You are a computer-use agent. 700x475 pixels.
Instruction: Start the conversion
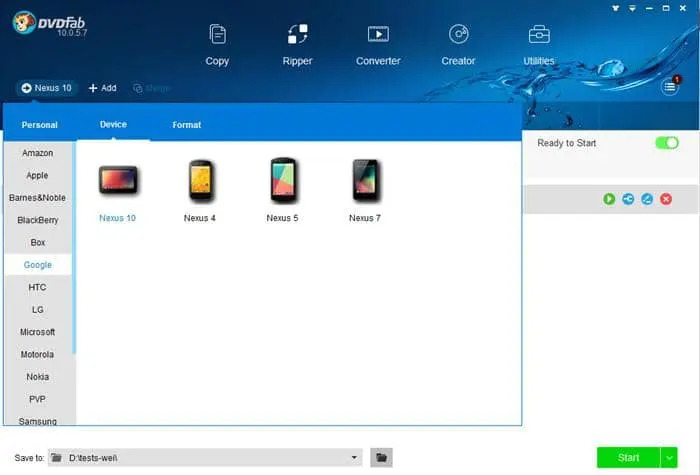tap(628, 458)
